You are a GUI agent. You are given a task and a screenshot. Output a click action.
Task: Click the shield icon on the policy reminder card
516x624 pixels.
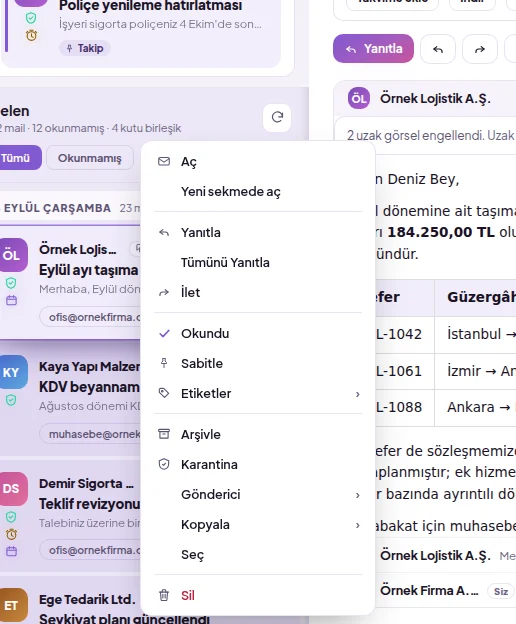[x=31, y=18]
